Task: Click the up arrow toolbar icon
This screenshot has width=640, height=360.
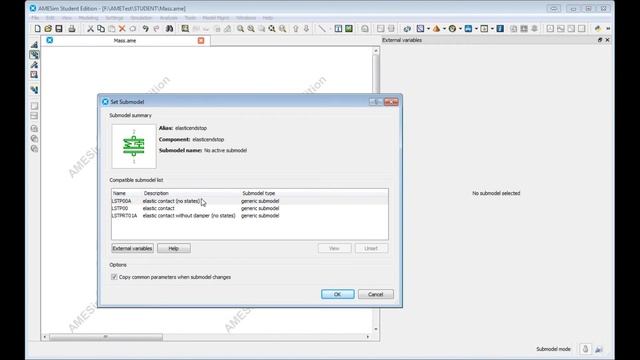Action: pyautogui.click(x=296, y=29)
